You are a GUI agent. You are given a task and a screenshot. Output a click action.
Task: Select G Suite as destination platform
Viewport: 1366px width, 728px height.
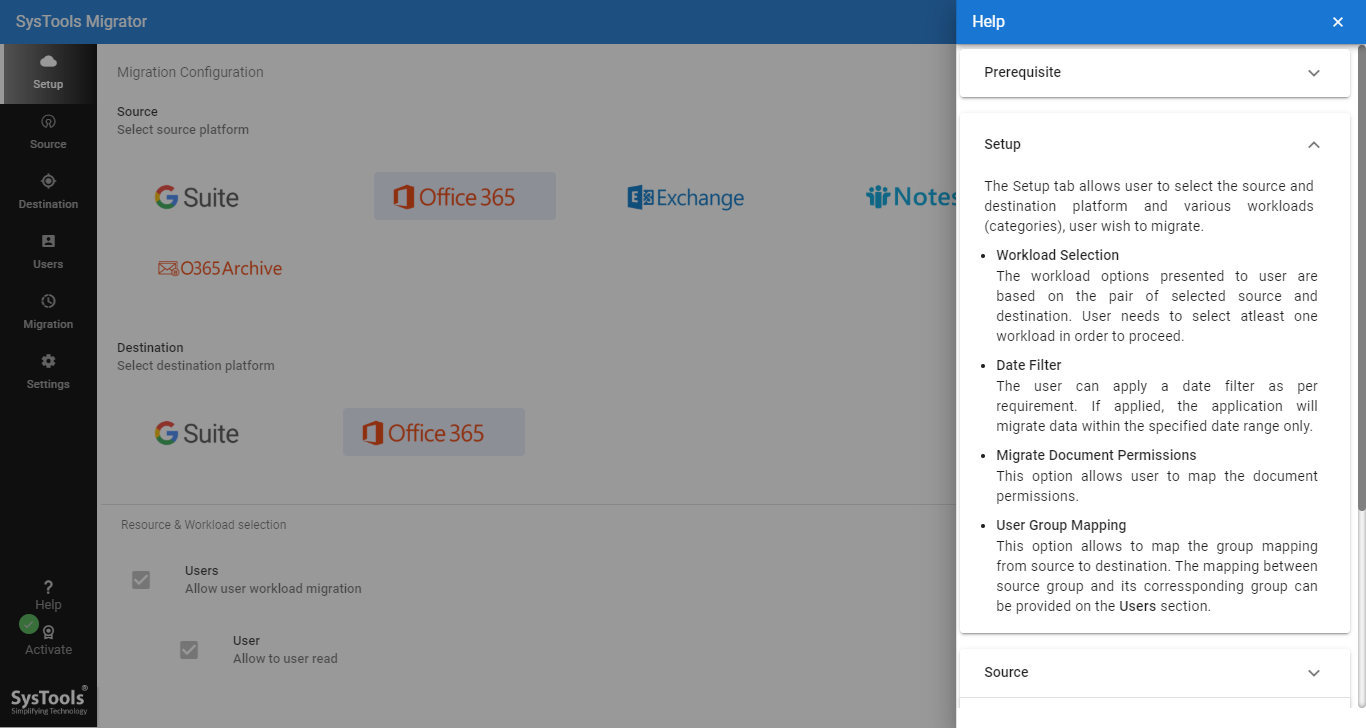tap(197, 433)
